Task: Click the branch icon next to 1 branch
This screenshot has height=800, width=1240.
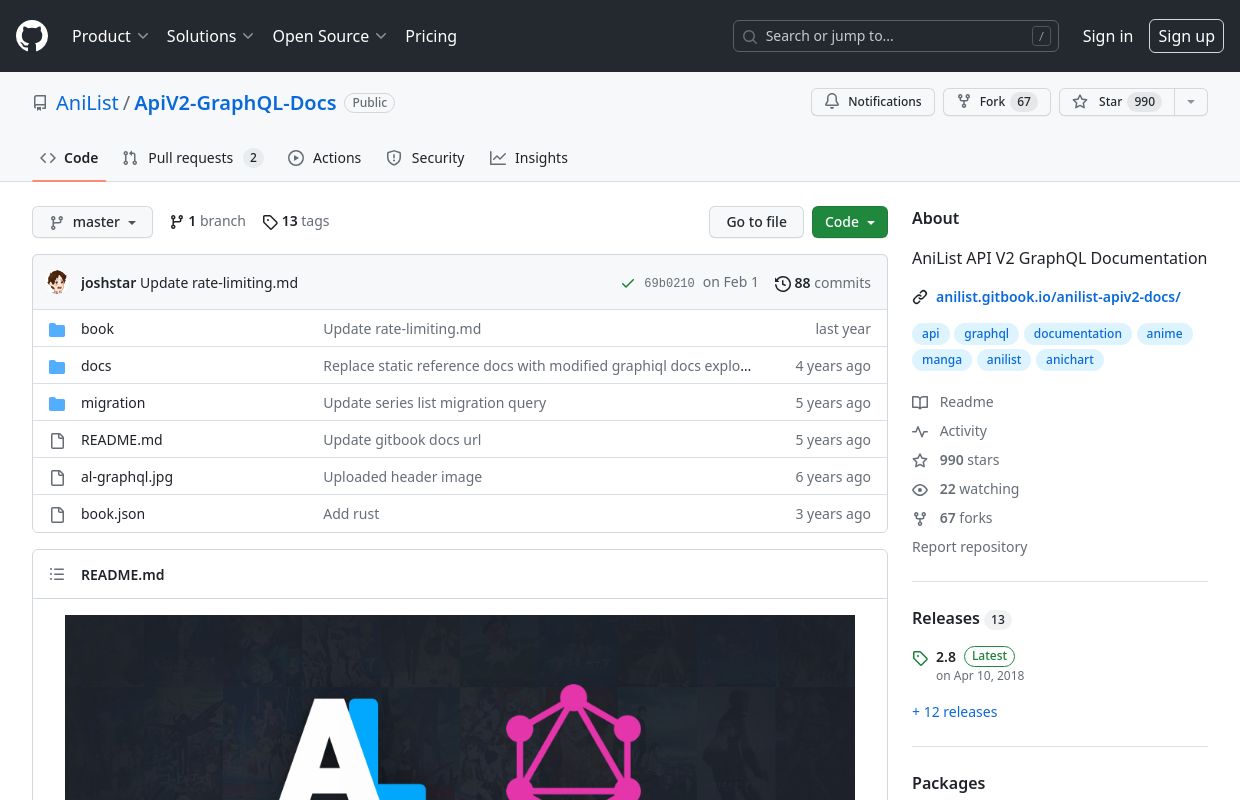Action: 177,222
